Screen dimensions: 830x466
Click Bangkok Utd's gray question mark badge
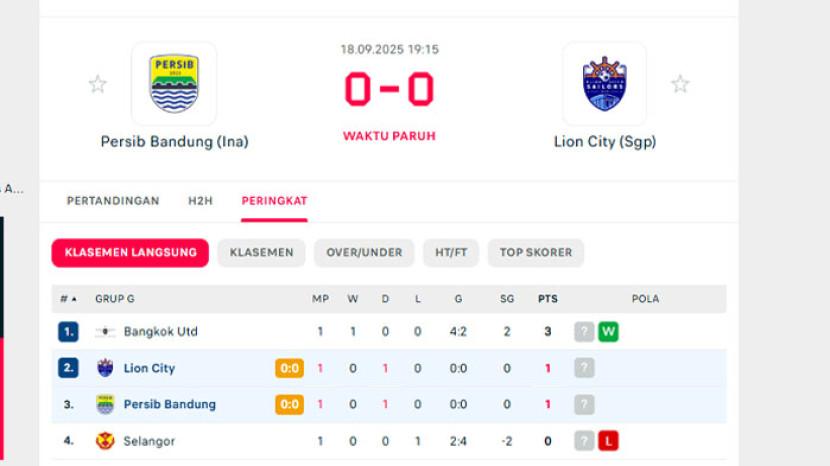tap(584, 332)
